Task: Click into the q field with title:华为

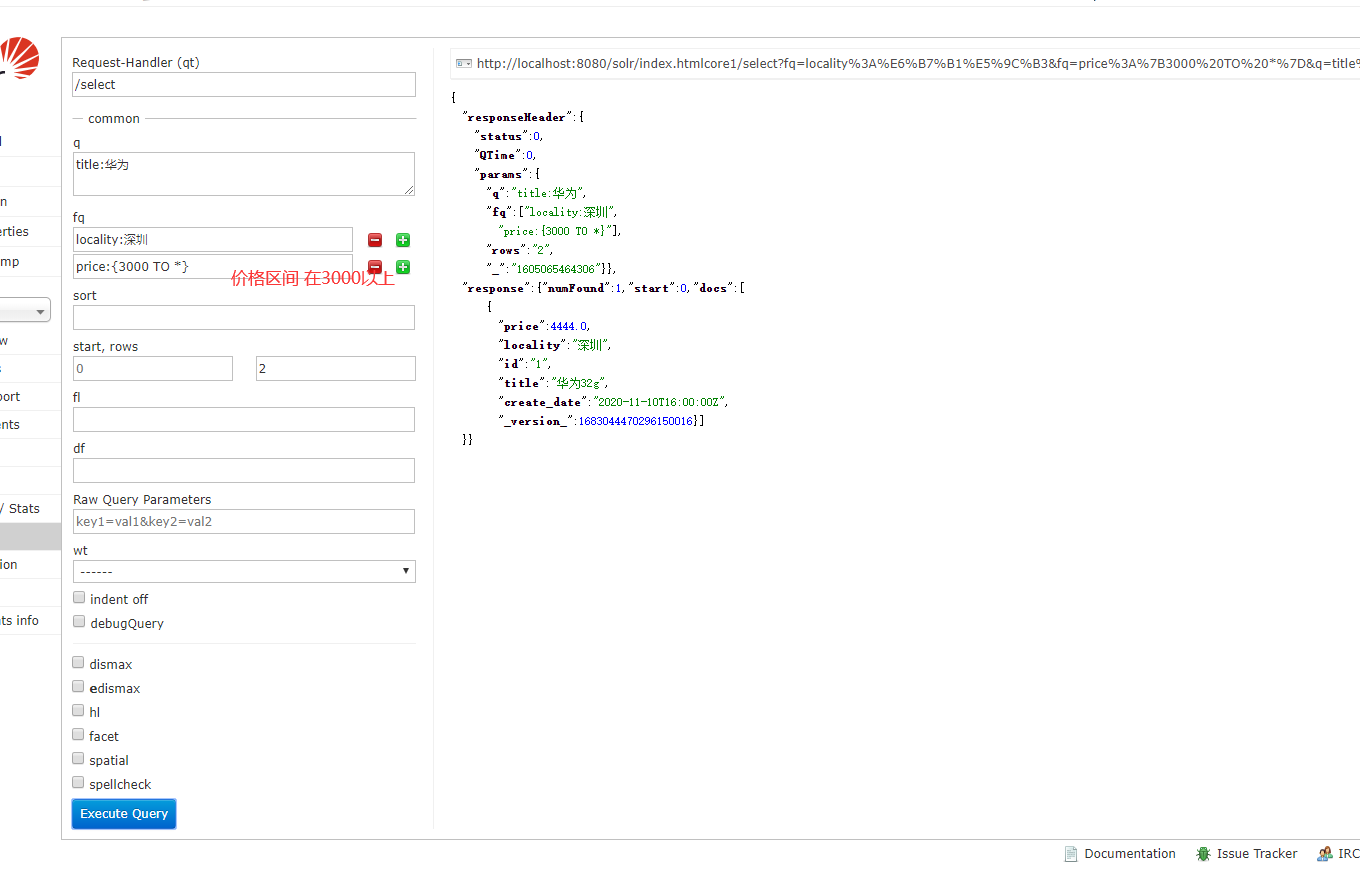Action: tap(244, 174)
